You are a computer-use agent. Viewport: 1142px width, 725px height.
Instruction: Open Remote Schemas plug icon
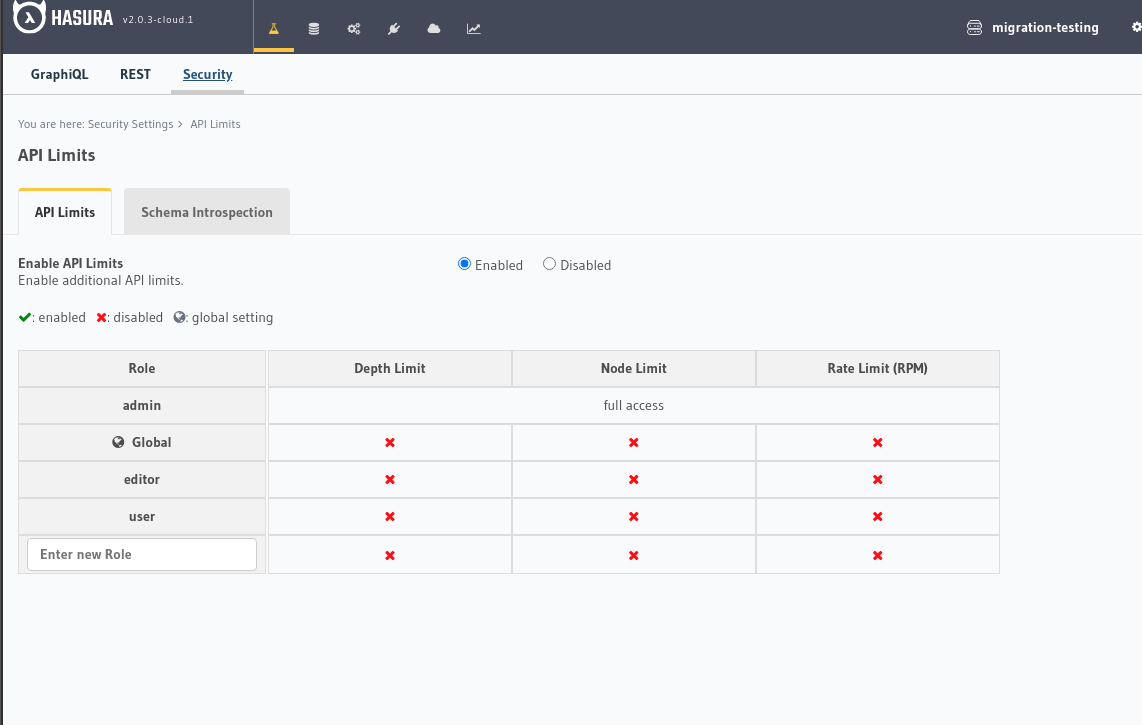point(394,29)
